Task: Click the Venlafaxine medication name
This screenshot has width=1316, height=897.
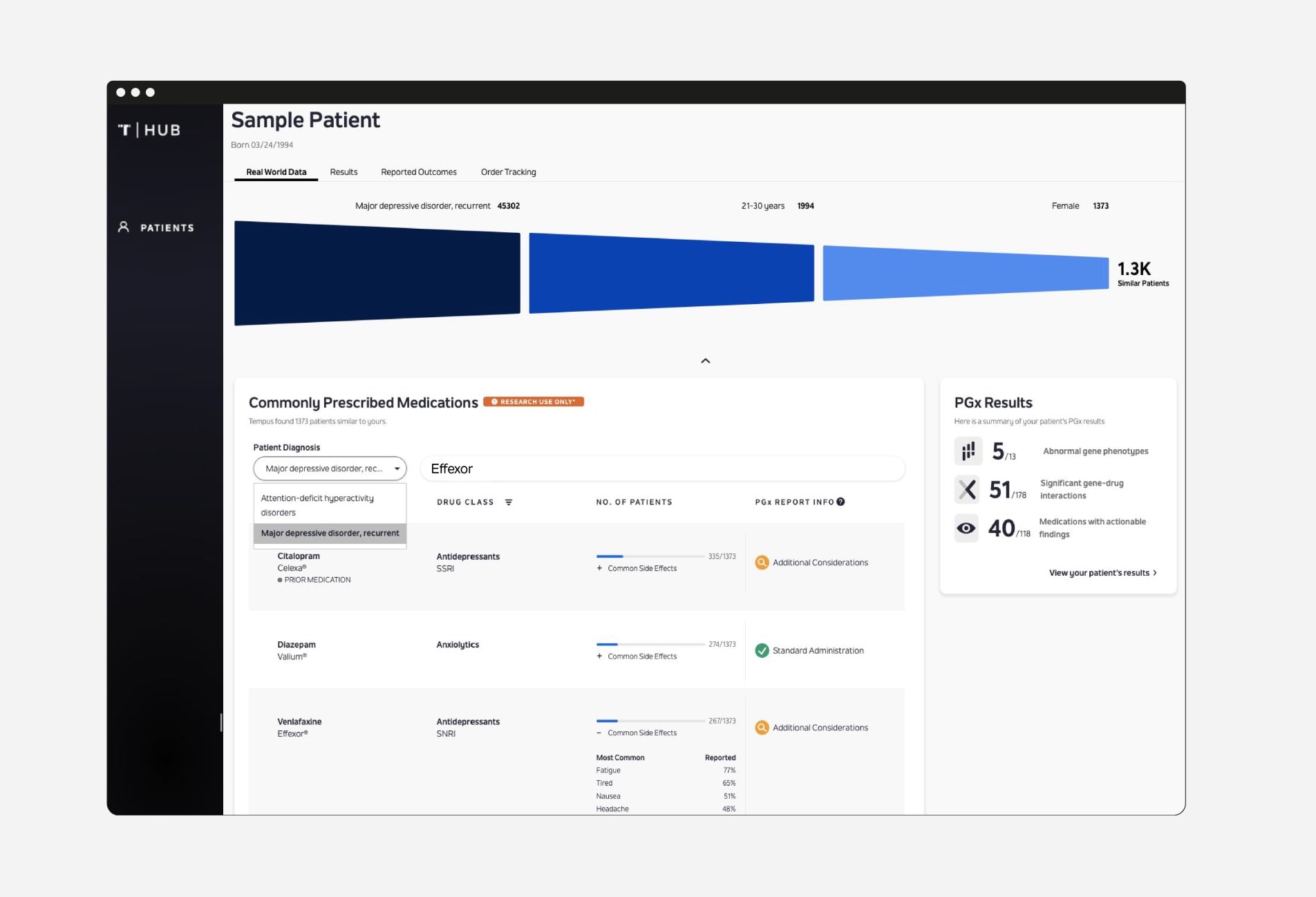Action: pos(299,721)
